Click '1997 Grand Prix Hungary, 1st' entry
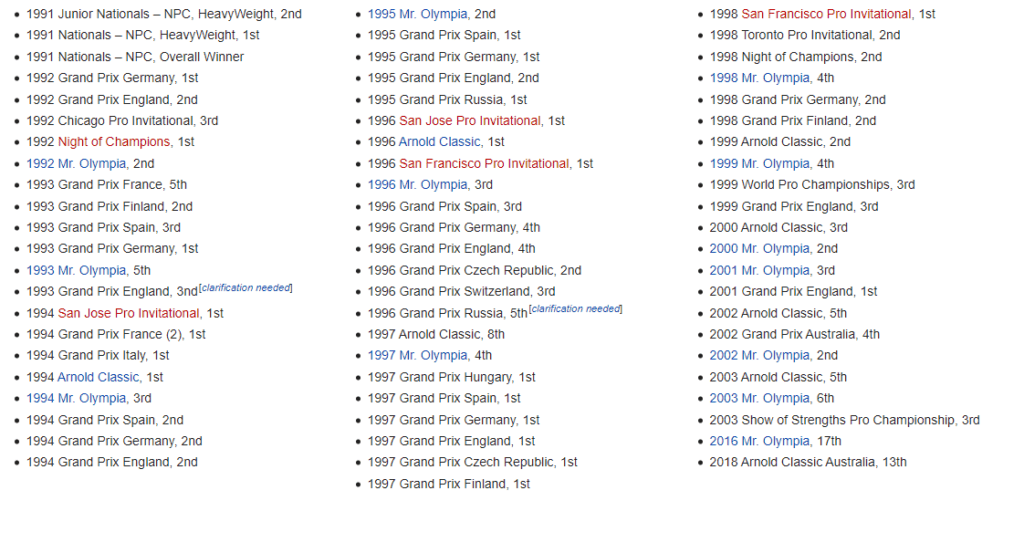The image size is (1024, 553). (x=452, y=377)
